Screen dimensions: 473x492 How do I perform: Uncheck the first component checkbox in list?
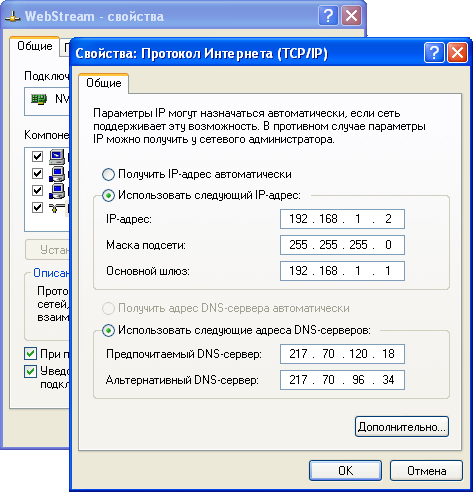click(37, 156)
